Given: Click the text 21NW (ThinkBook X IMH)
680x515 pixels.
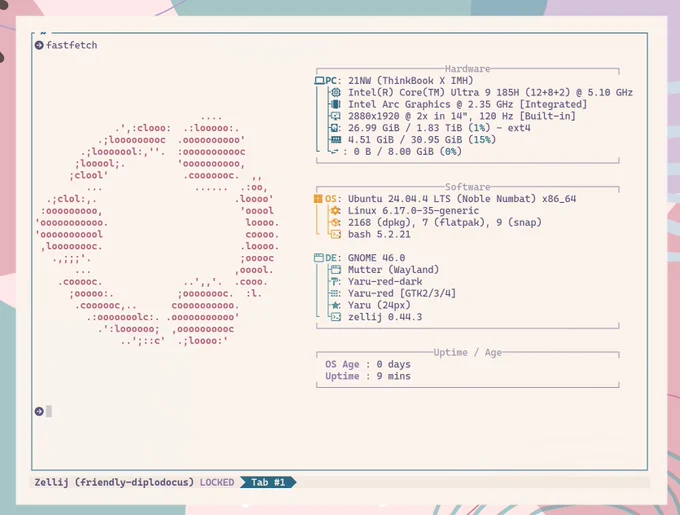Looking at the screenshot, I should pos(411,81).
